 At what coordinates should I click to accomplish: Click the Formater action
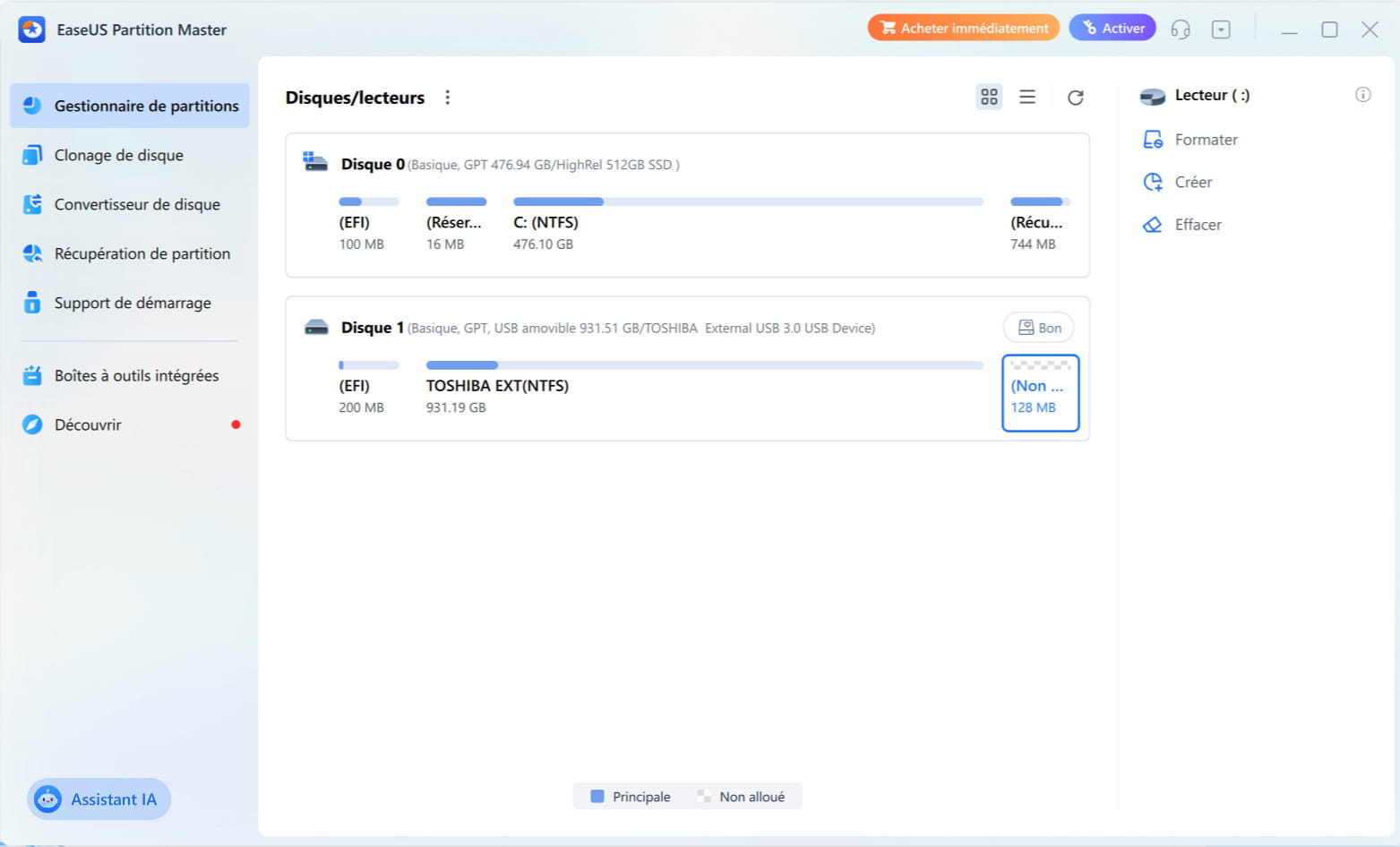coord(1205,140)
